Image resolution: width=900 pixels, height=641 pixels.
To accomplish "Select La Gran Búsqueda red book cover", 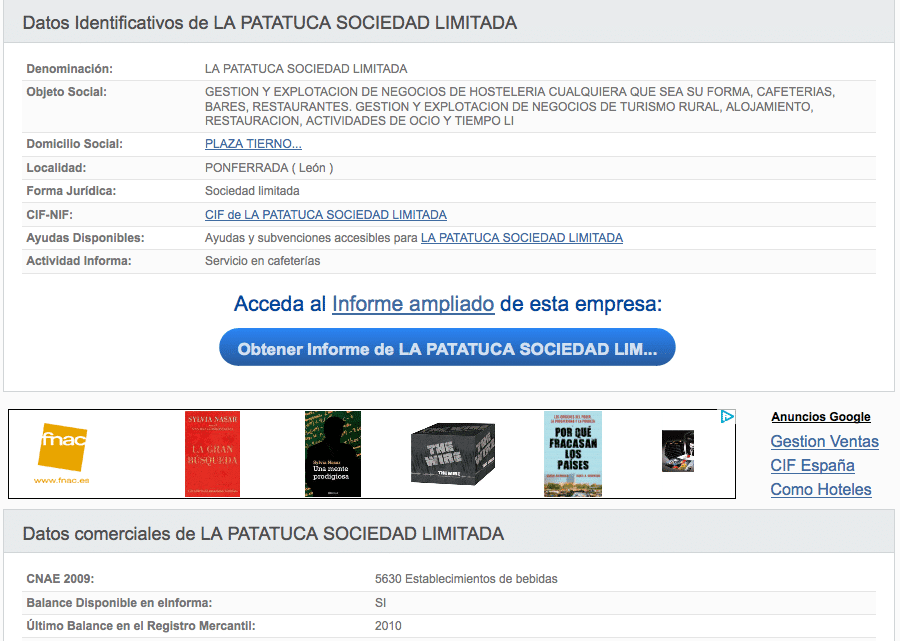I will point(212,454).
